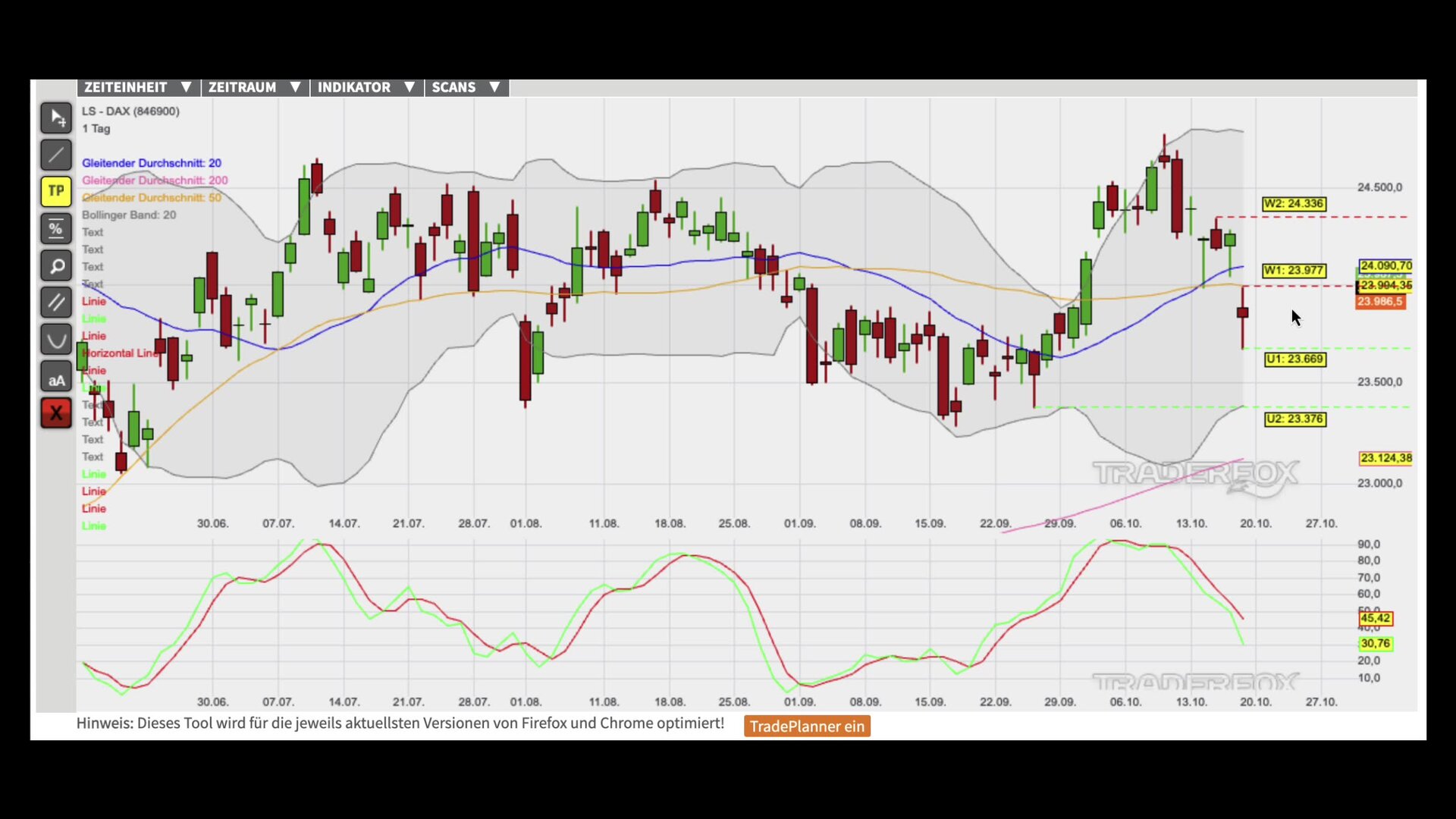
Task: Open the SCANS menu
Action: click(x=466, y=87)
